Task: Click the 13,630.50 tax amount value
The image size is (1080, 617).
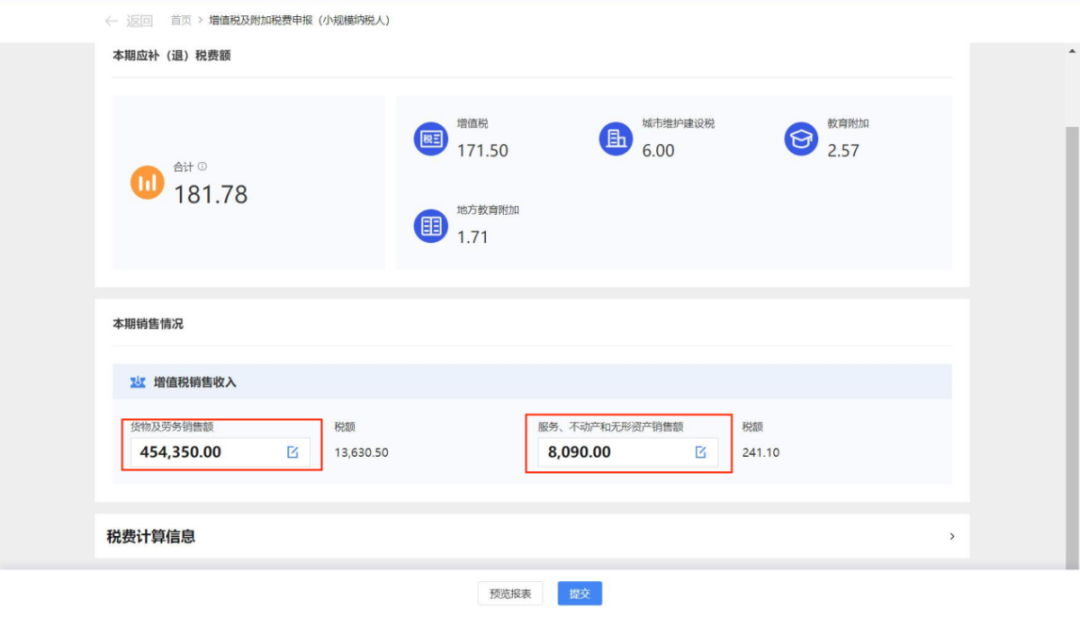Action: click(x=361, y=452)
